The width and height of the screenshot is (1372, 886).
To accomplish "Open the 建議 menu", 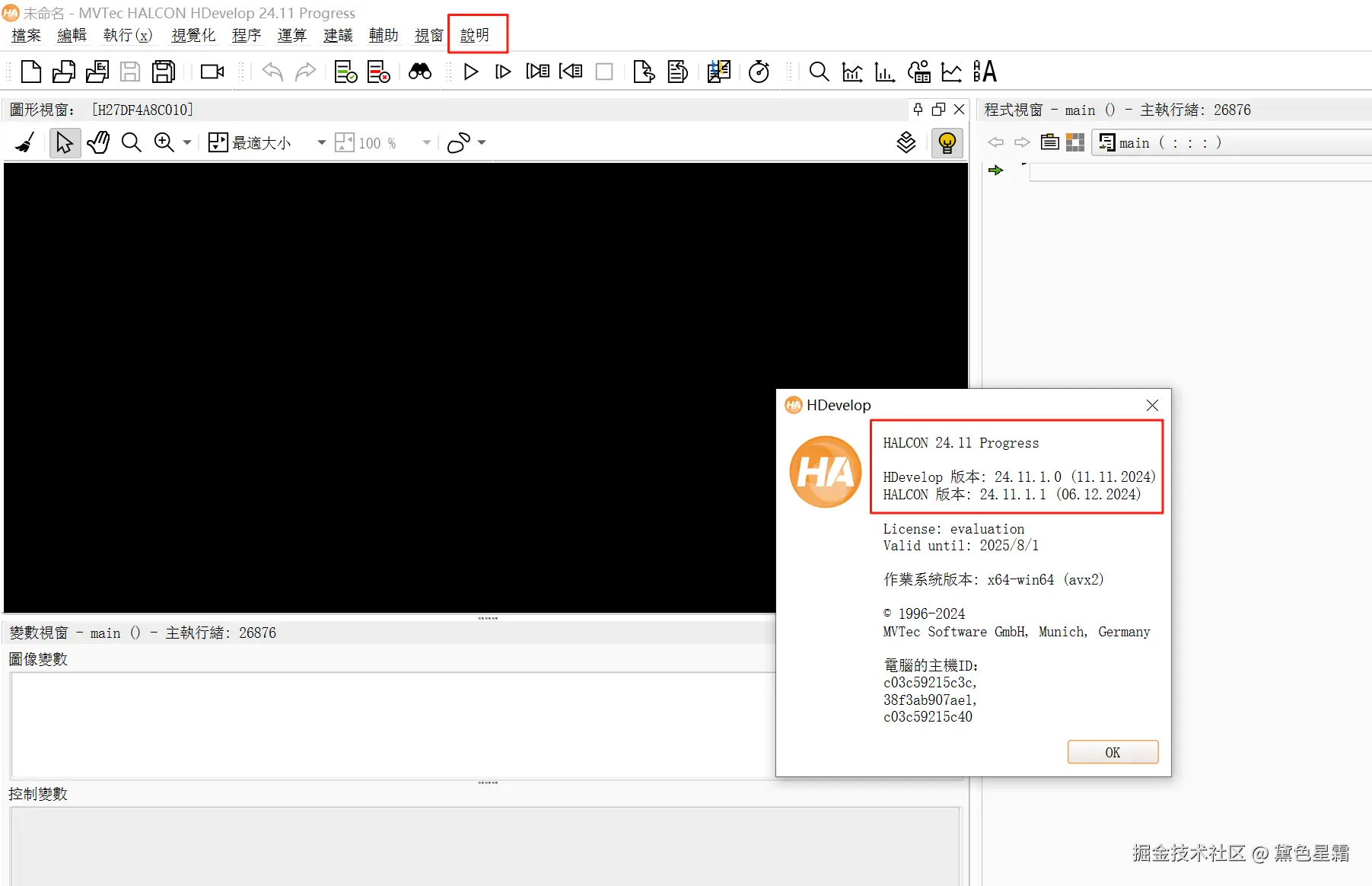I will [338, 35].
